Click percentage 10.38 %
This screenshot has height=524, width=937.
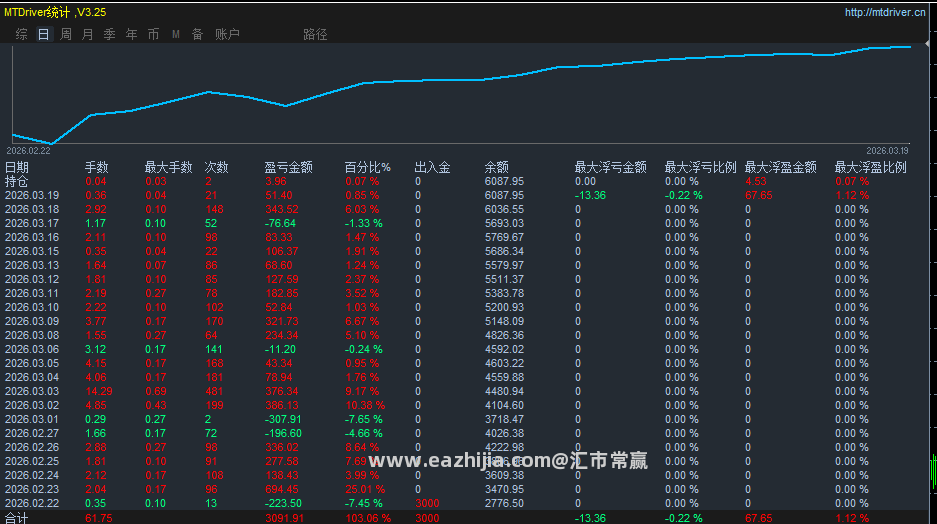click(x=365, y=405)
